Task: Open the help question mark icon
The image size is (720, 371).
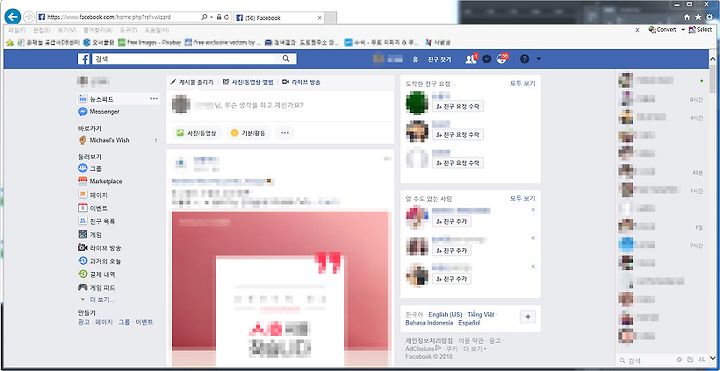Action: pos(524,59)
